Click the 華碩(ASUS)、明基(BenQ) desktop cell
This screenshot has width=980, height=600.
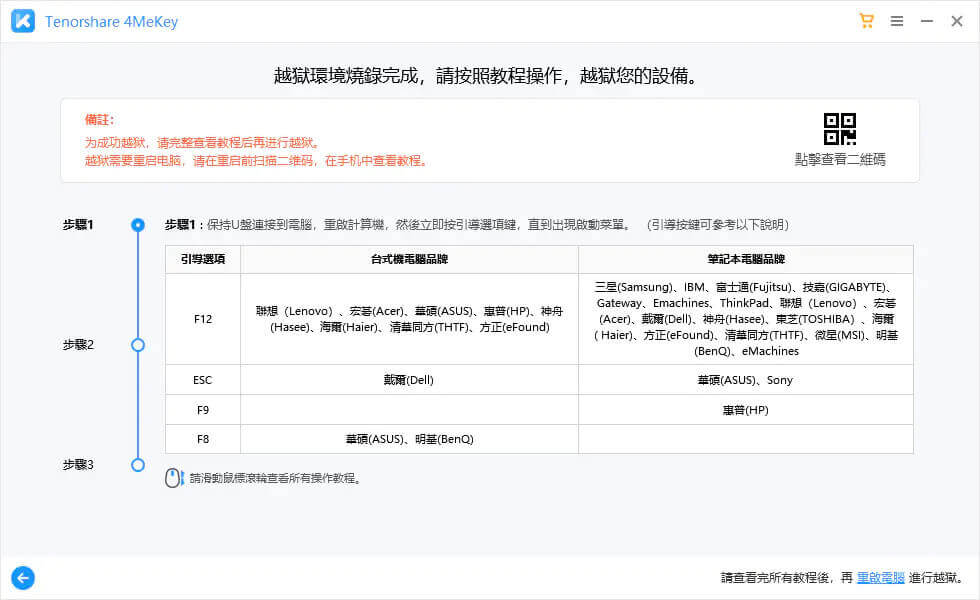click(409, 439)
